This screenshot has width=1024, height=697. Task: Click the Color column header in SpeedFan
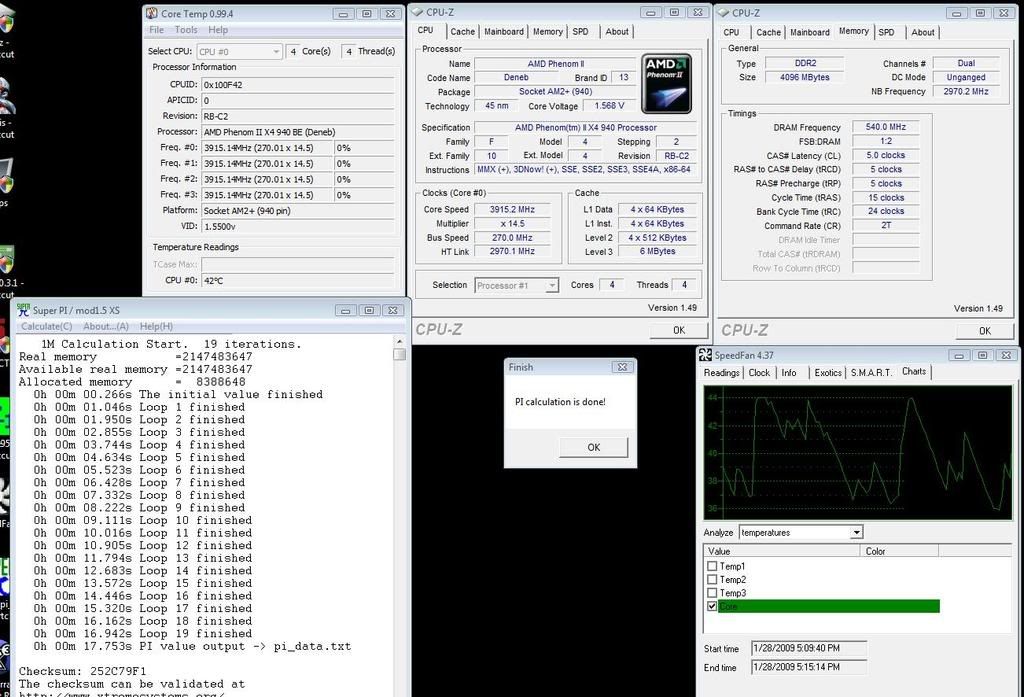coord(899,551)
